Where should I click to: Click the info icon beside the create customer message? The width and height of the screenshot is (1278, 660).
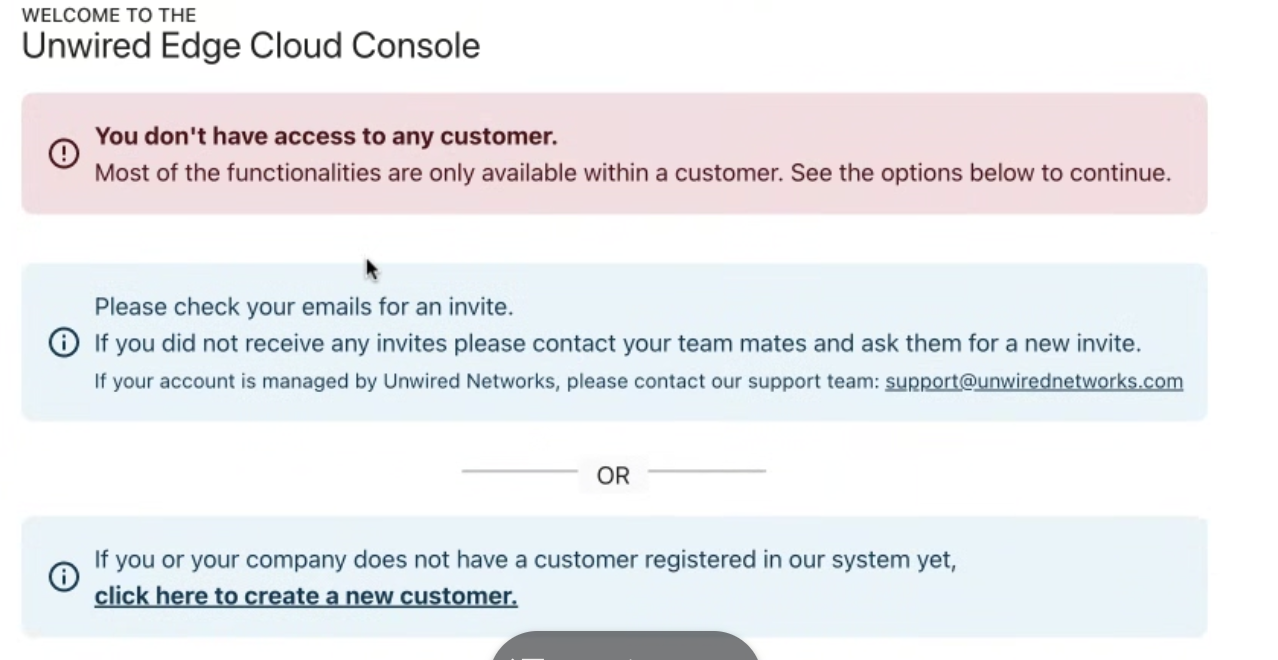(63, 577)
